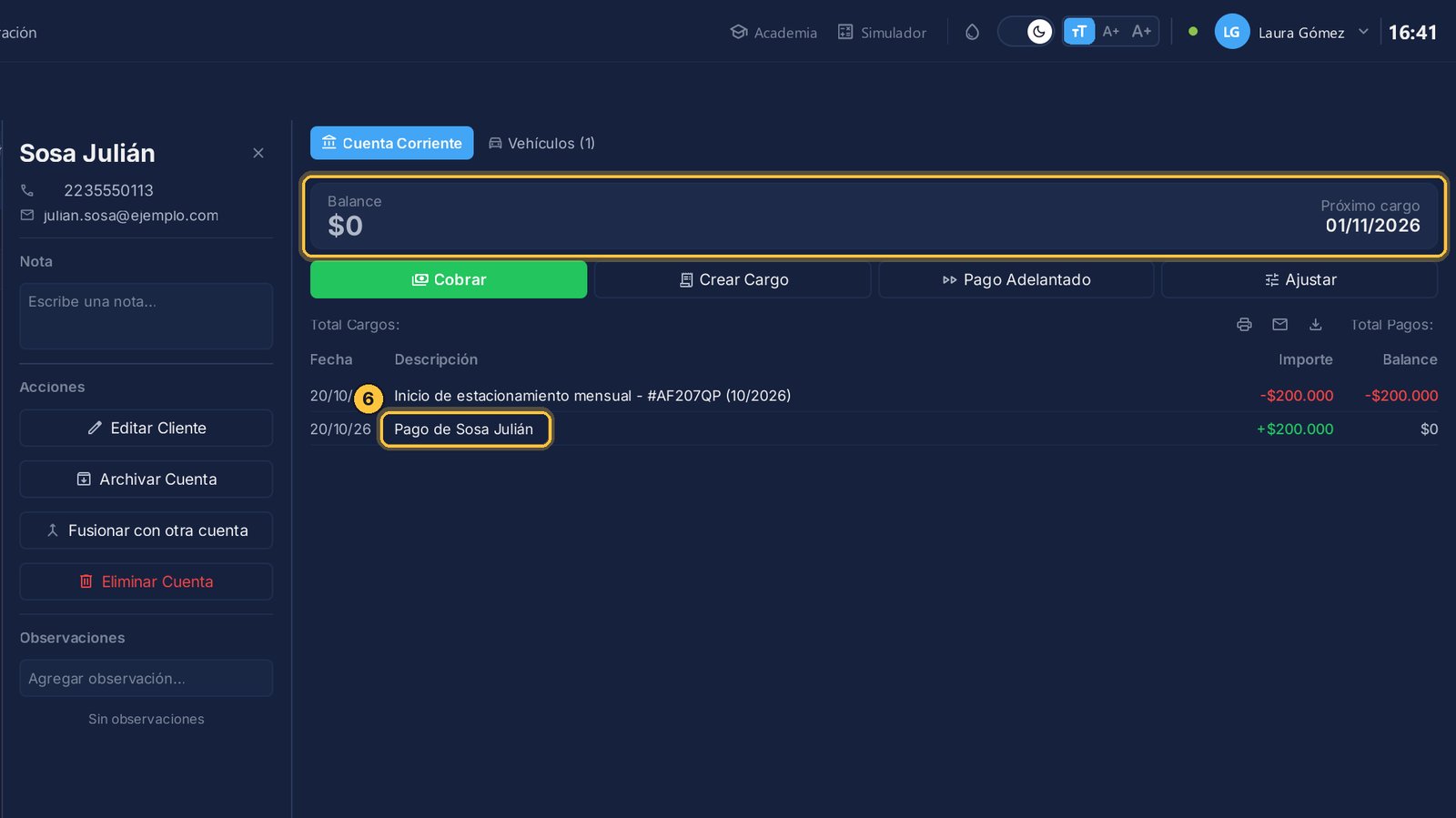The height and width of the screenshot is (818, 1456).
Task: Open the Simulador menu item
Action: click(x=882, y=32)
